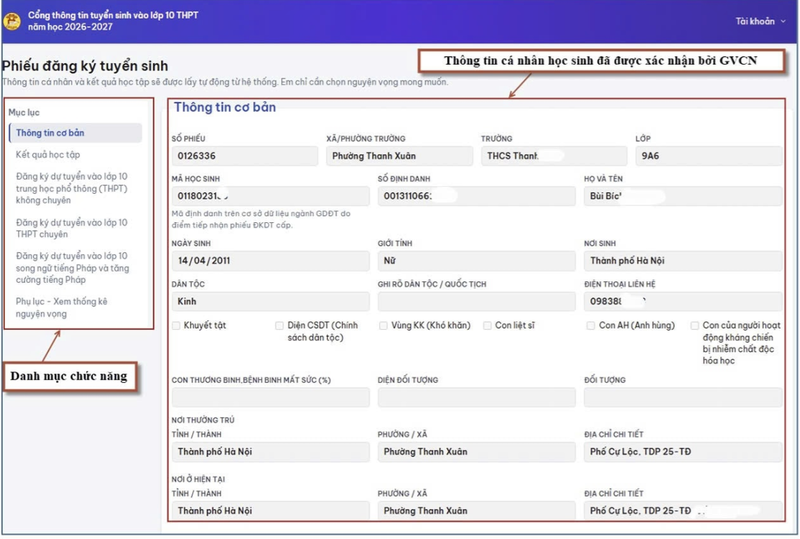This screenshot has width=800, height=539.
Task: Select the empty Diện đối tượng field
Action: 477,397
